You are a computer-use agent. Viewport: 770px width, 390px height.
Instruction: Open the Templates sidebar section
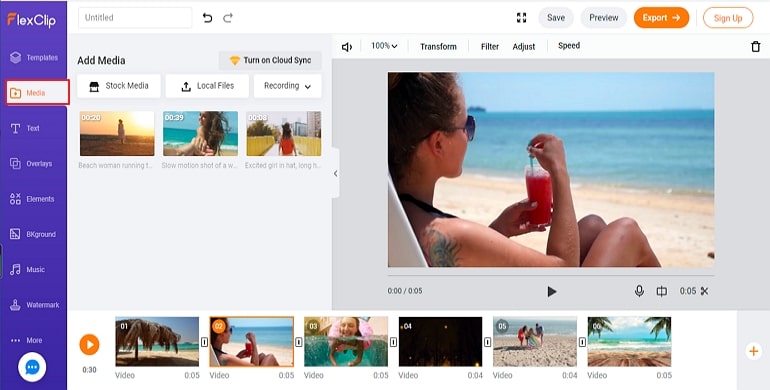34,57
